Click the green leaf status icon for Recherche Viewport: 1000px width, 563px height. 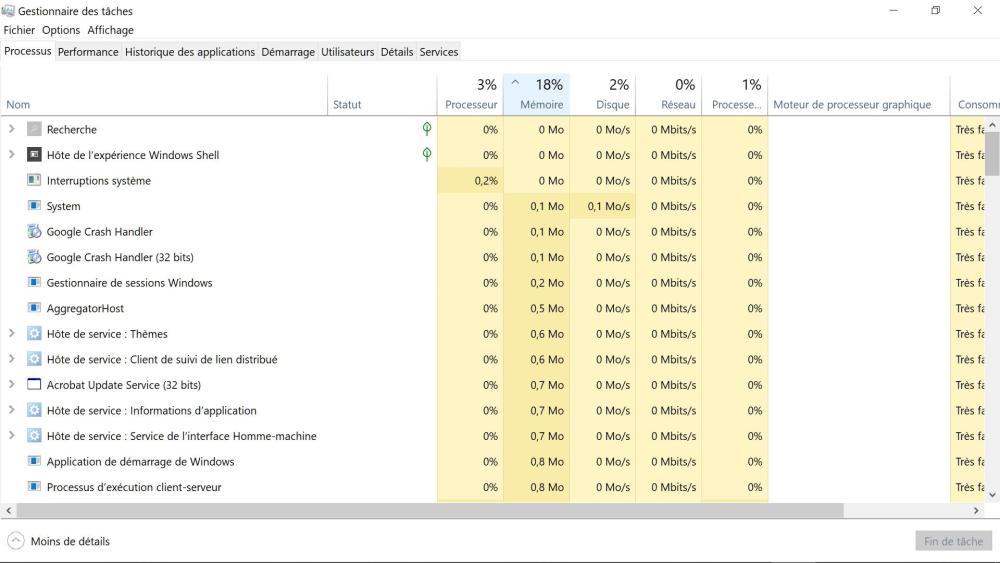tap(427, 129)
